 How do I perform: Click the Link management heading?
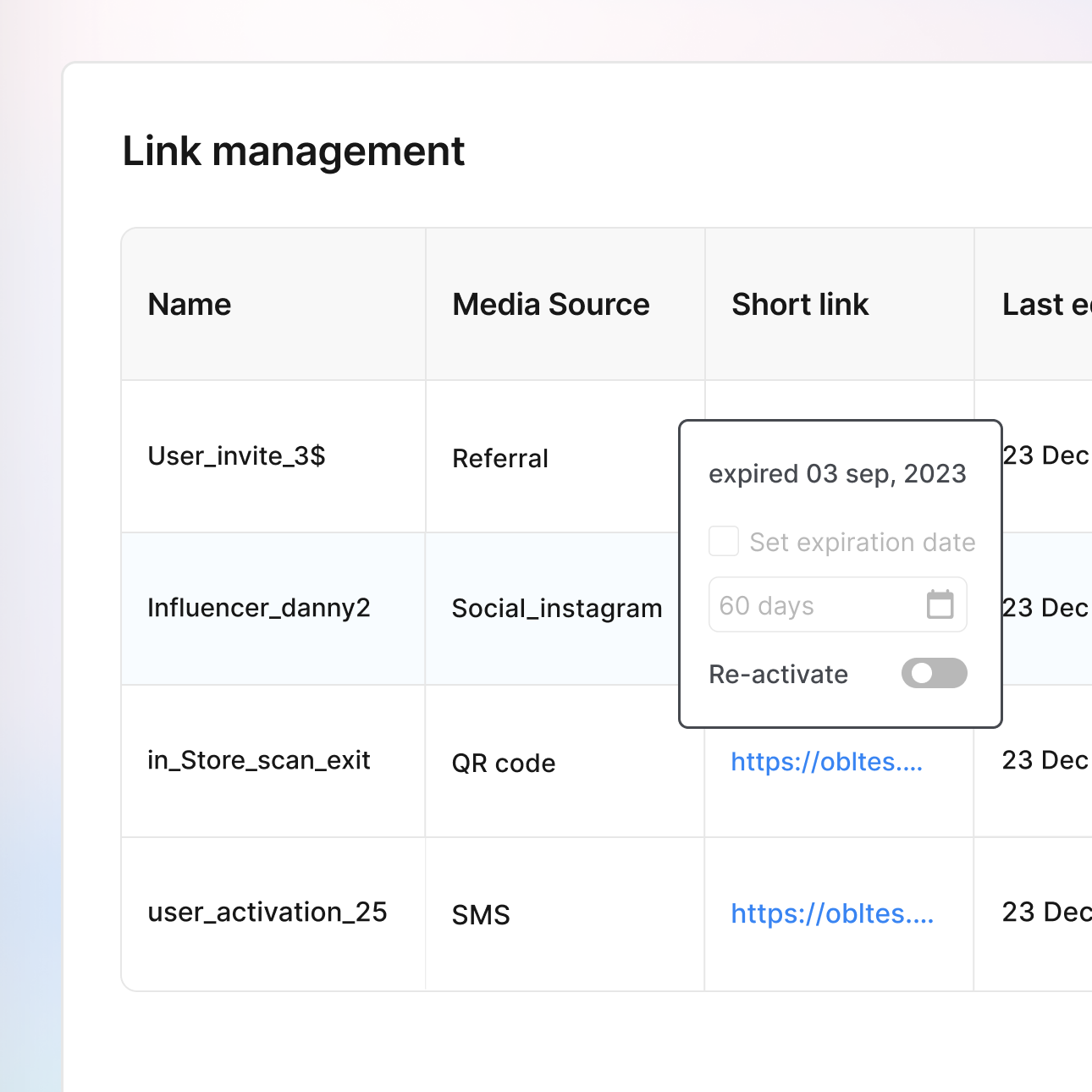(x=294, y=152)
